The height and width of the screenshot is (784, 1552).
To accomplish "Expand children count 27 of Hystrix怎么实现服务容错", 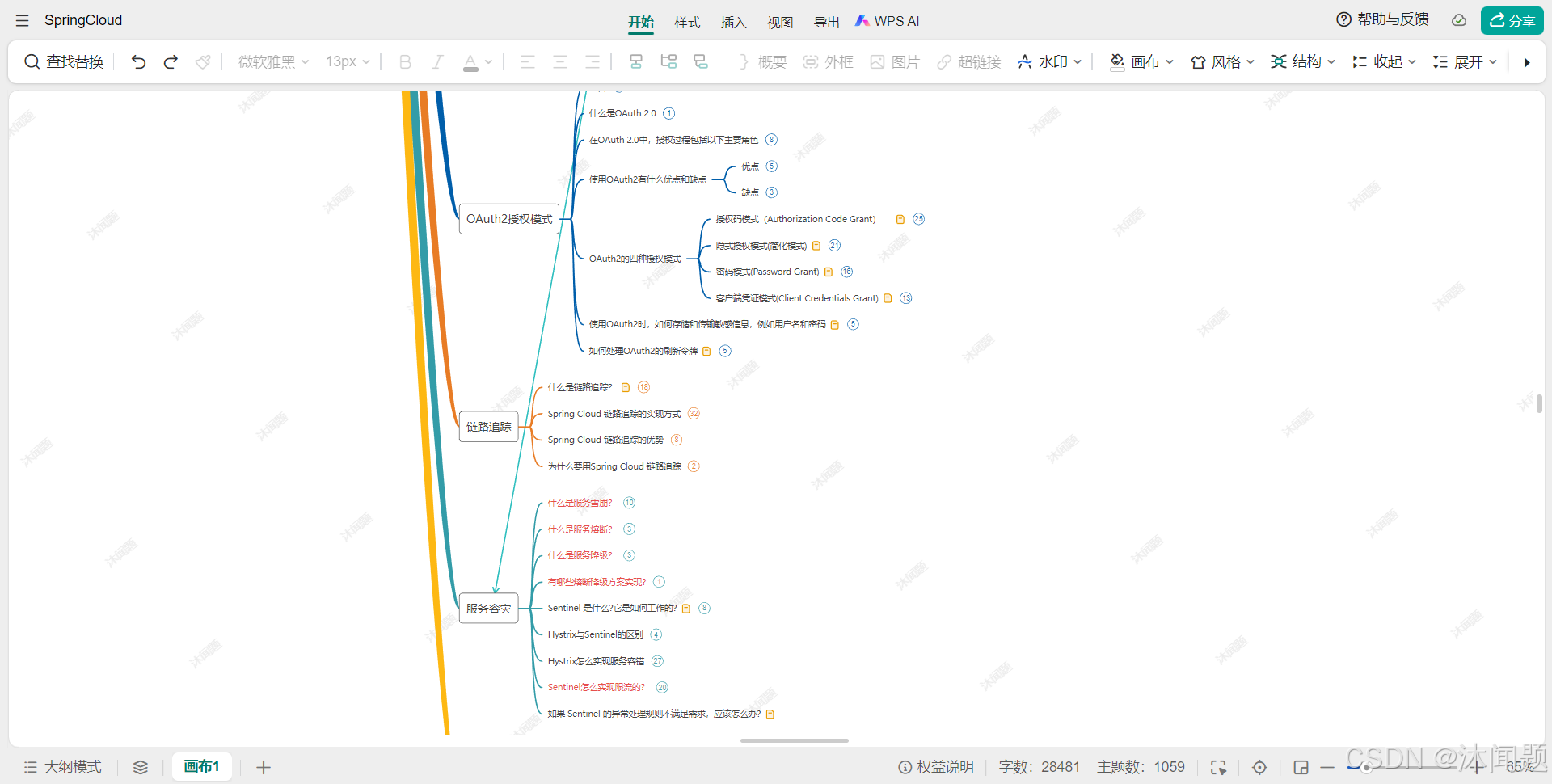I will pyautogui.click(x=657, y=661).
